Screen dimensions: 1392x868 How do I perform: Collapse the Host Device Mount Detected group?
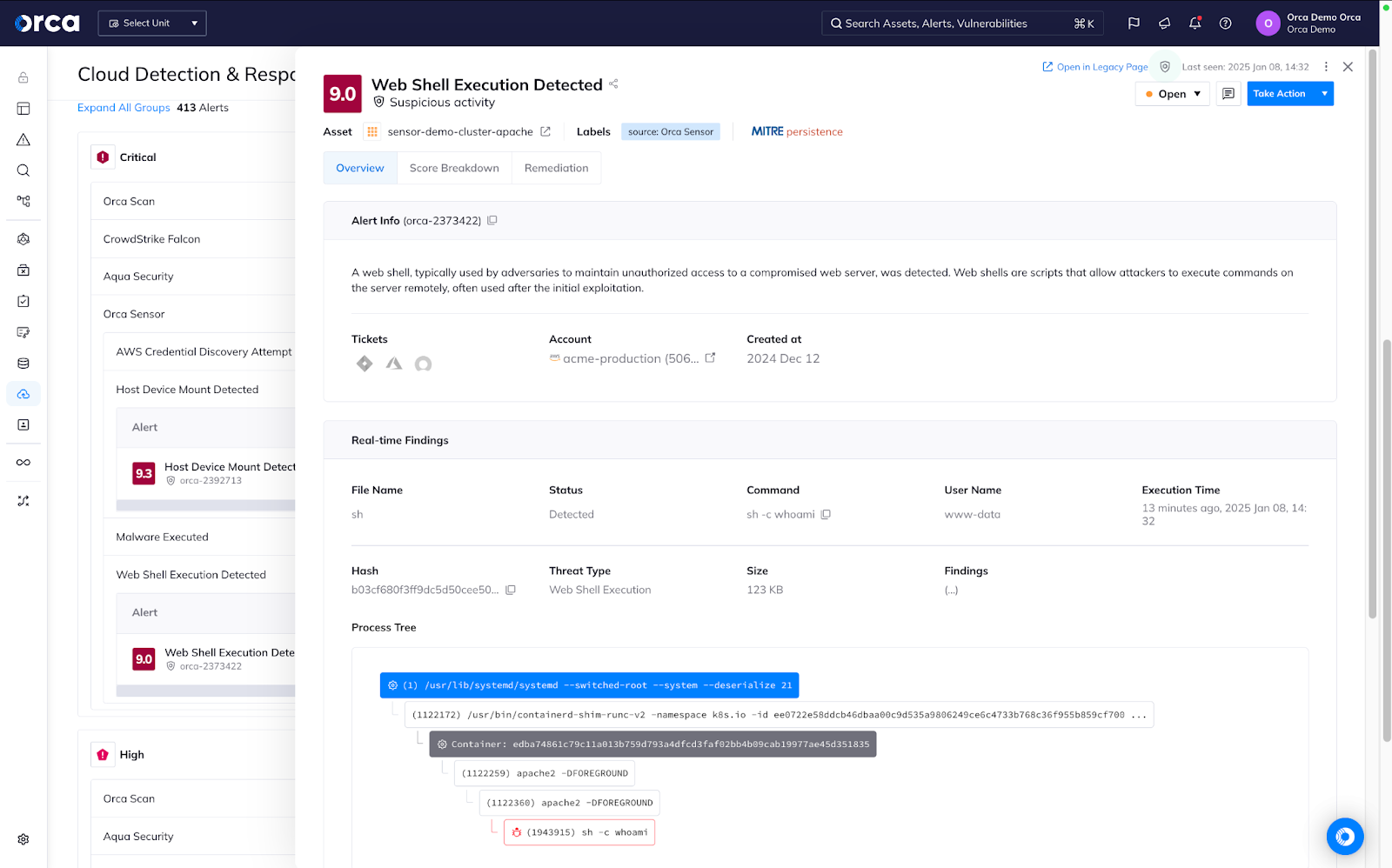tap(200, 390)
